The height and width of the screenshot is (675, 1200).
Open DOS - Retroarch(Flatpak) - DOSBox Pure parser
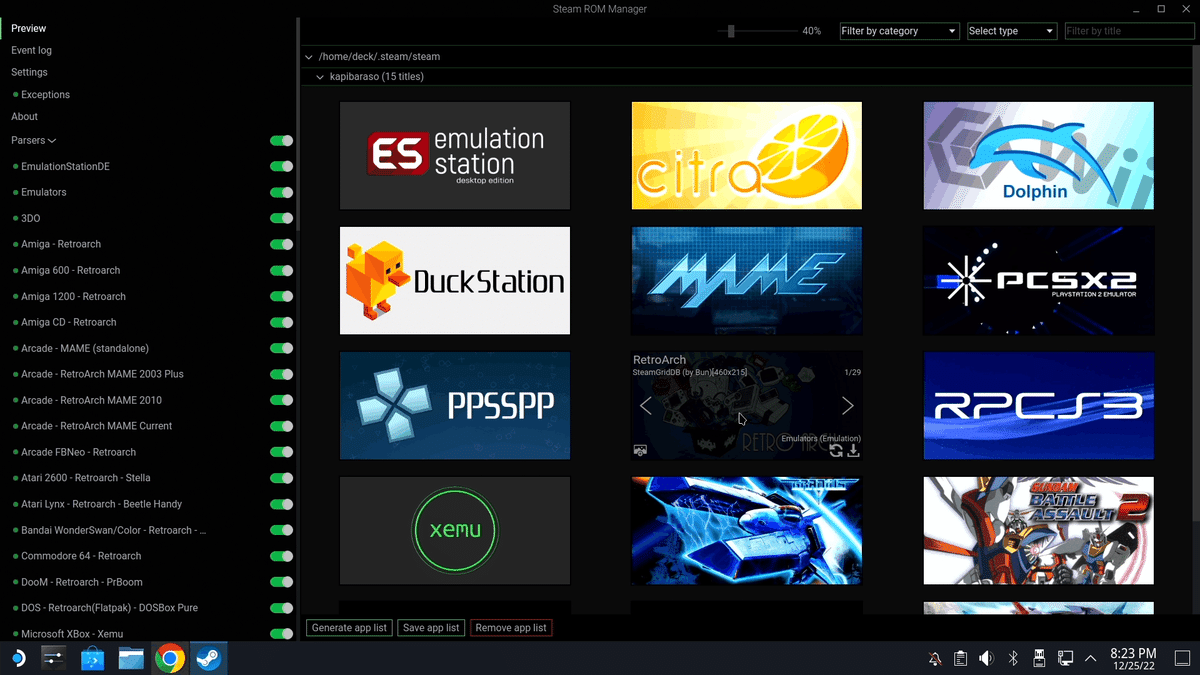(x=110, y=608)
